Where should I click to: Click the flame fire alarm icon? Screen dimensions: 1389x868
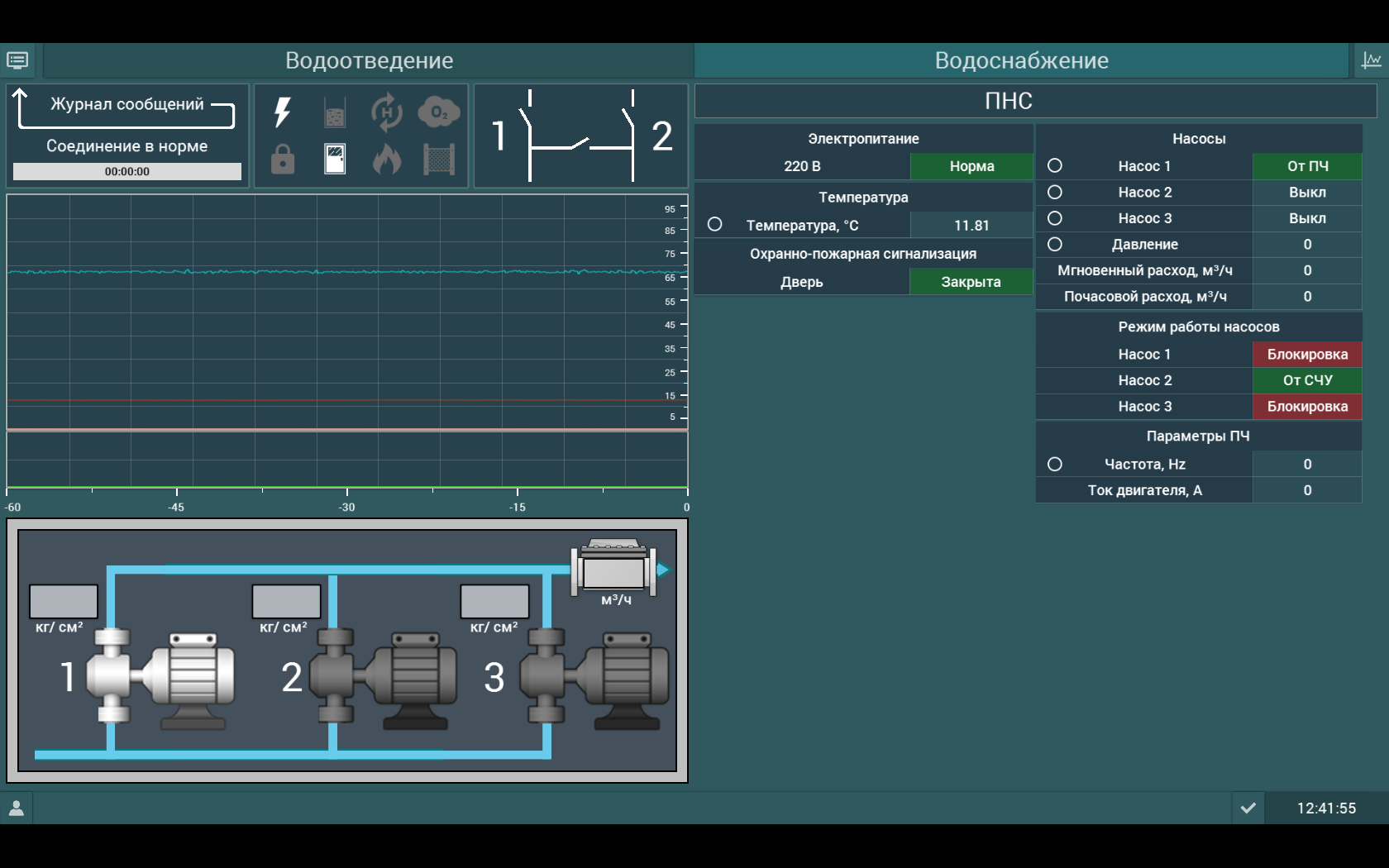pyautogui.click(x=386, y=159)
